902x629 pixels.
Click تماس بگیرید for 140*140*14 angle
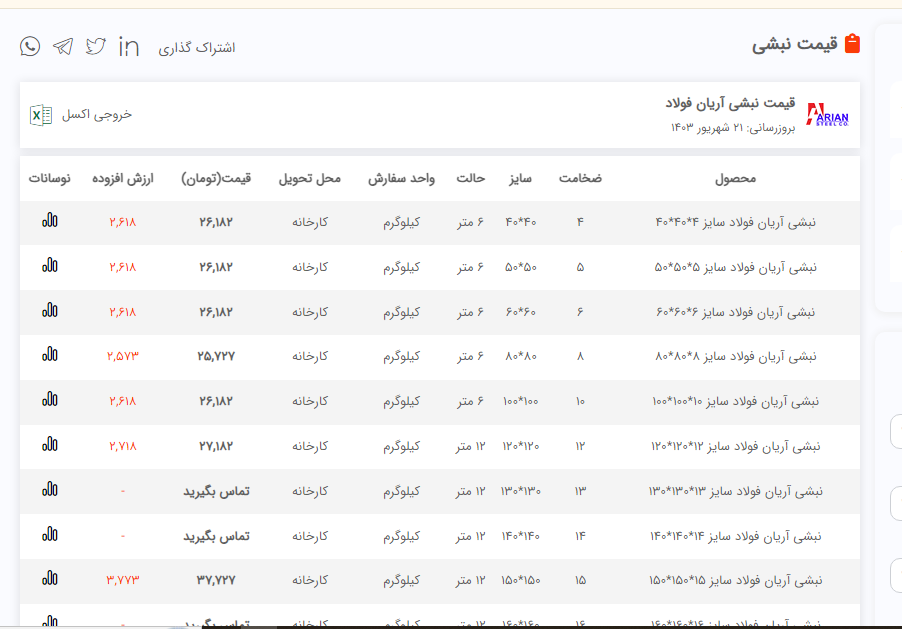click(216, 536)
